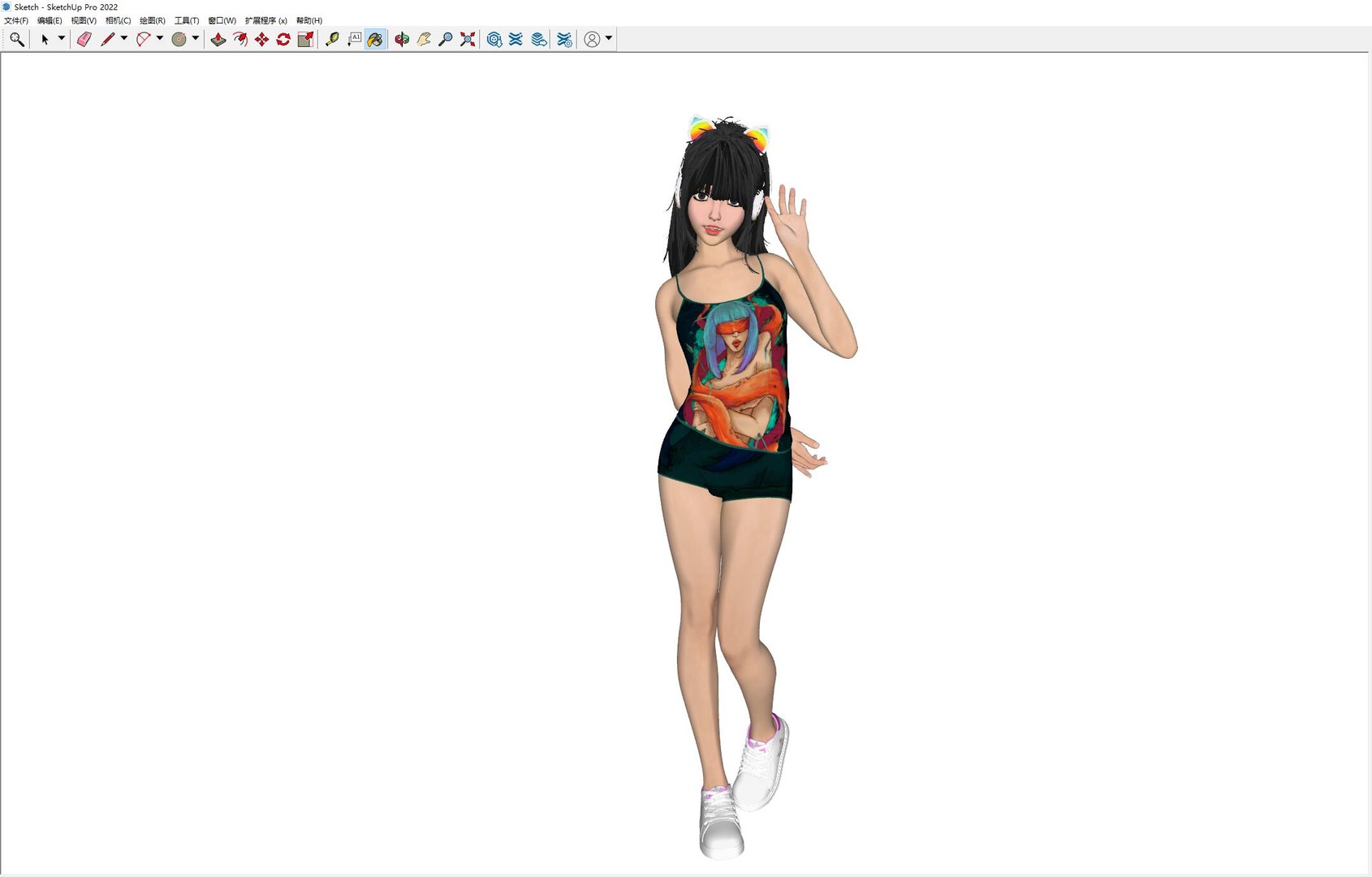1372x877 pixels.
Task: Open the 绘图(R) menu
Action: pos(153,20)
